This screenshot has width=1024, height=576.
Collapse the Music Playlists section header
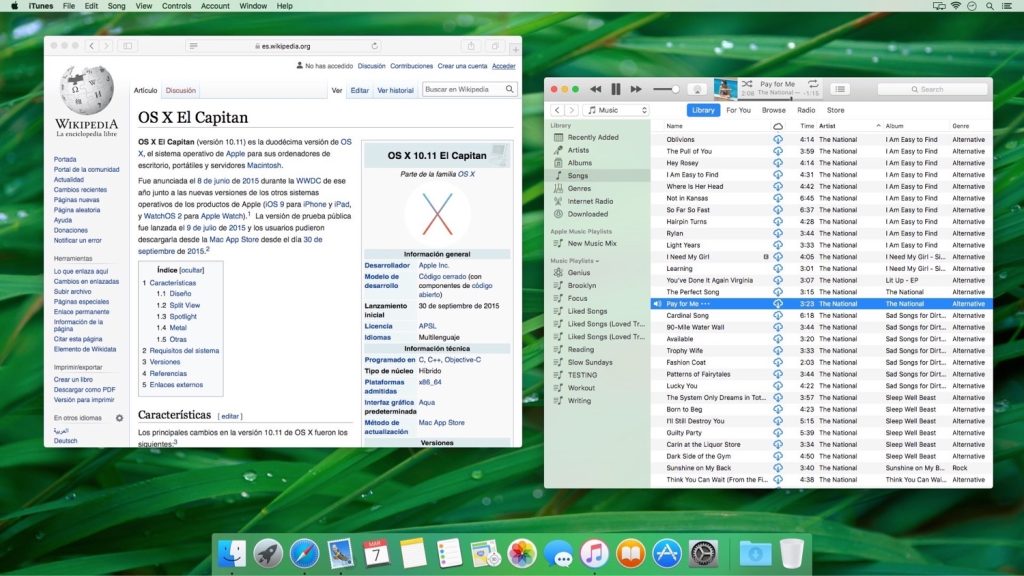point(575,261)
